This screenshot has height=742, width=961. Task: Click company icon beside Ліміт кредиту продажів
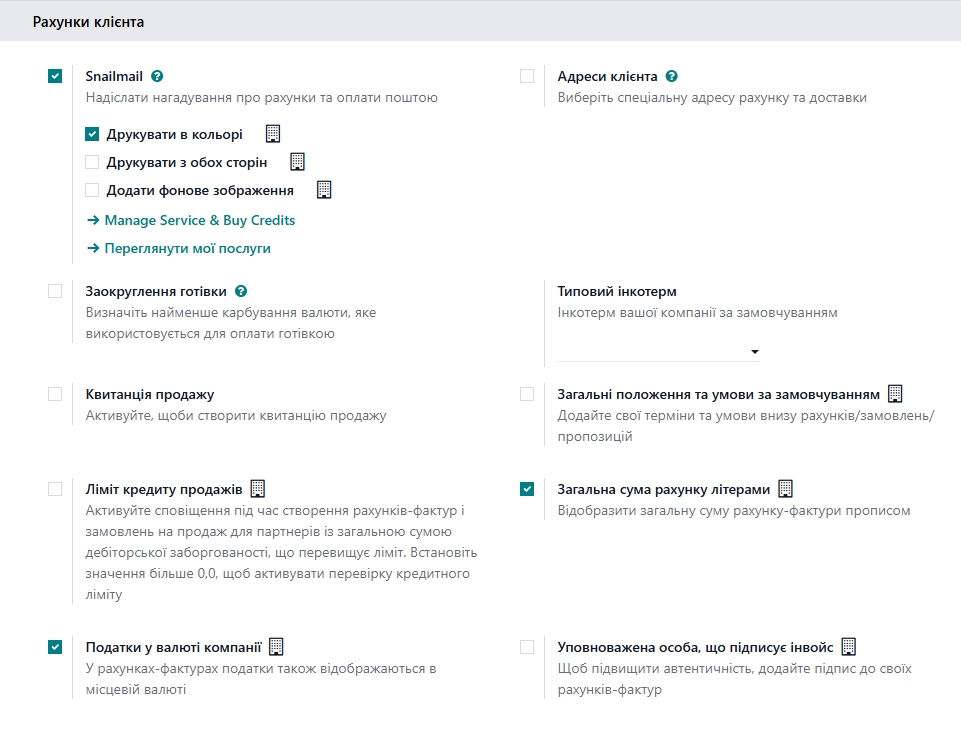(x=258, y=489)
